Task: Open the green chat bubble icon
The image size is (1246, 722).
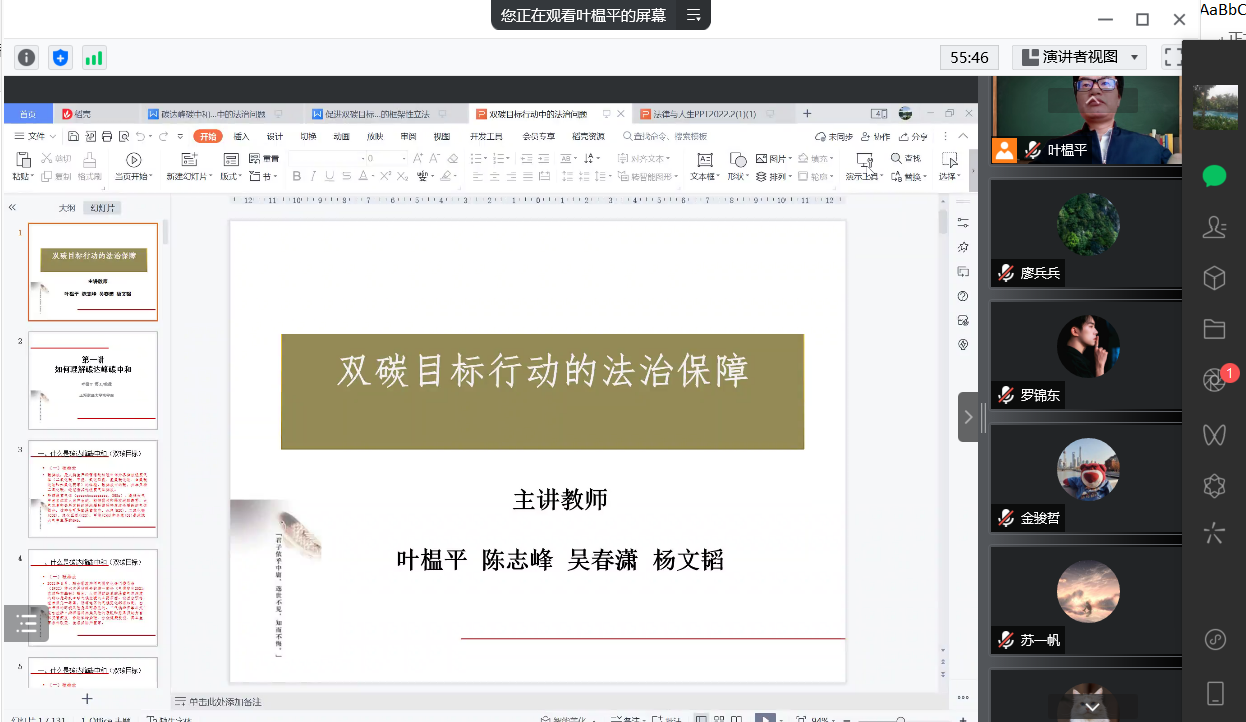Action: (x=1214, y=176)
